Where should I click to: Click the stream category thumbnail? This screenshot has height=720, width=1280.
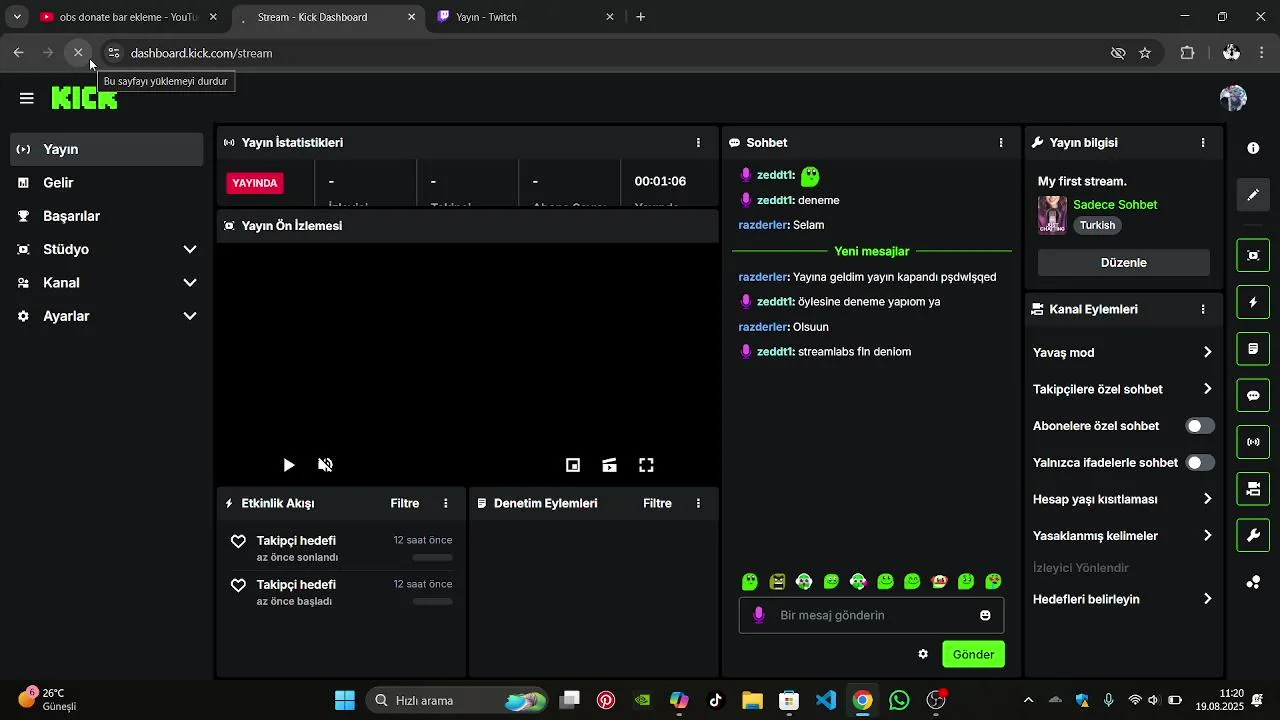1052,215
